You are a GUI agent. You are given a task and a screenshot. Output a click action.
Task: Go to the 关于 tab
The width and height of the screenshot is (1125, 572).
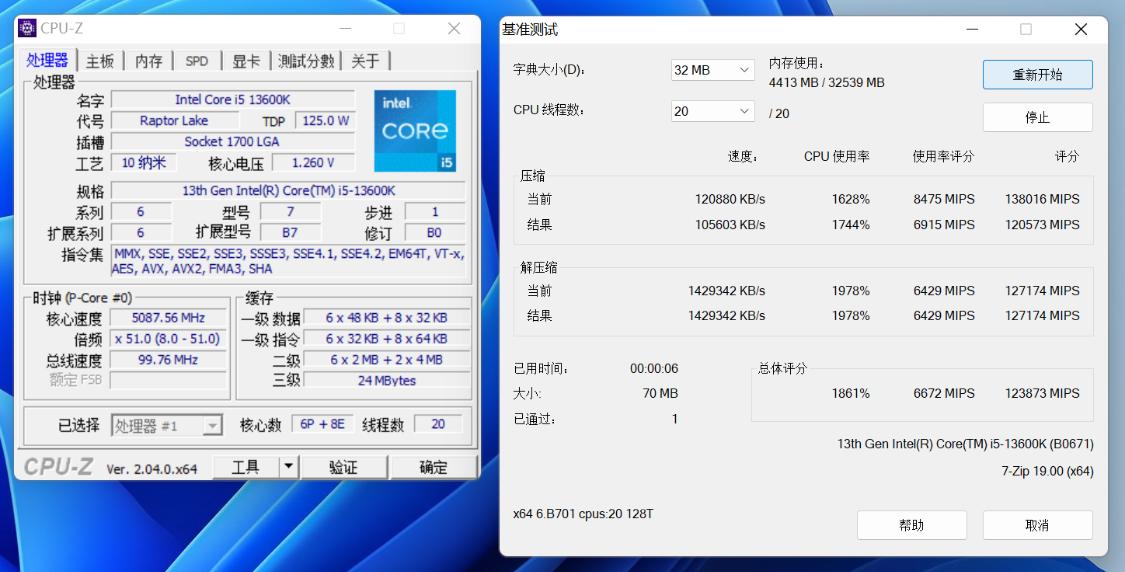pos(365,61)
